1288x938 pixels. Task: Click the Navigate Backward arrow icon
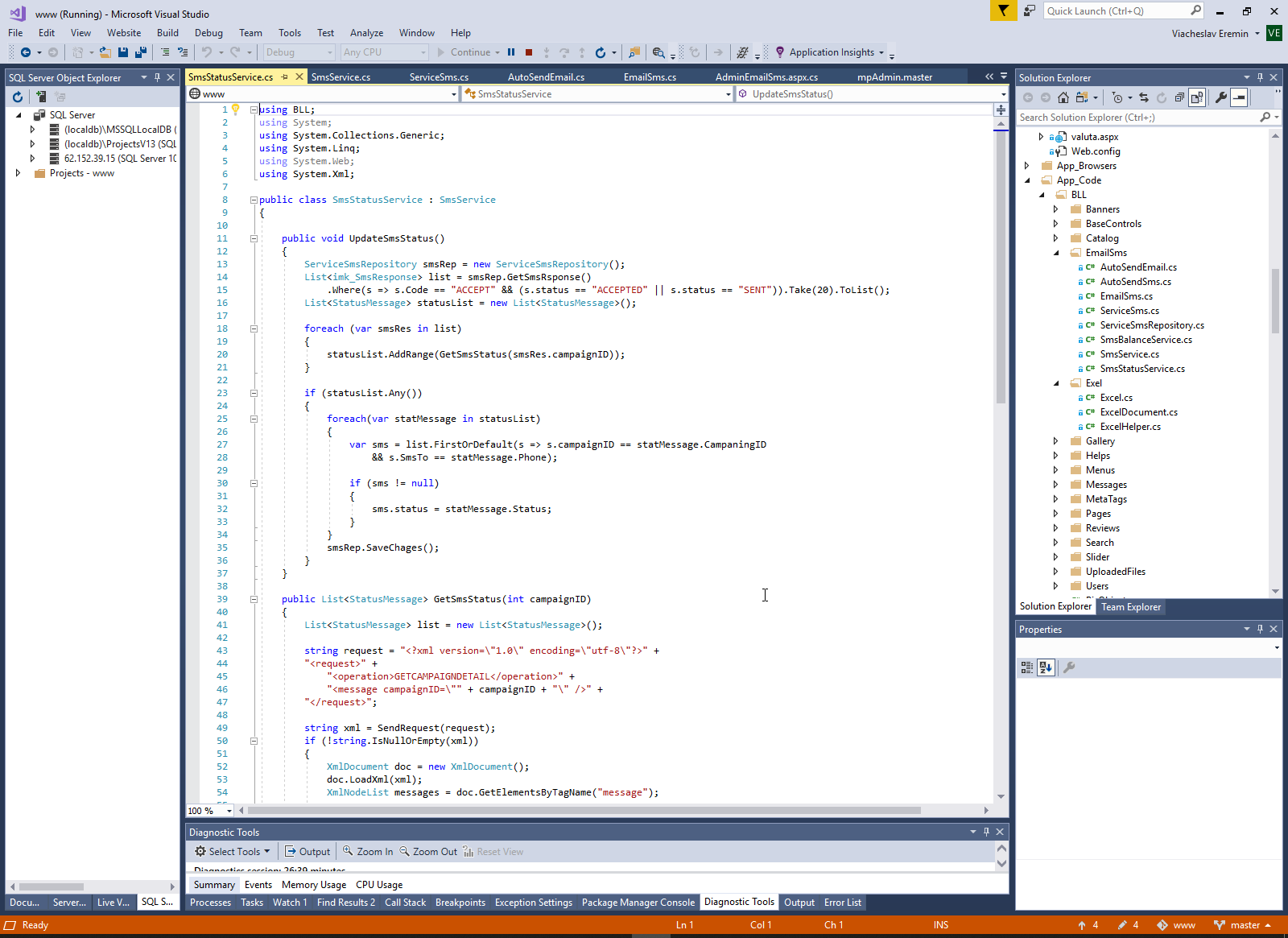click(26, 52)
